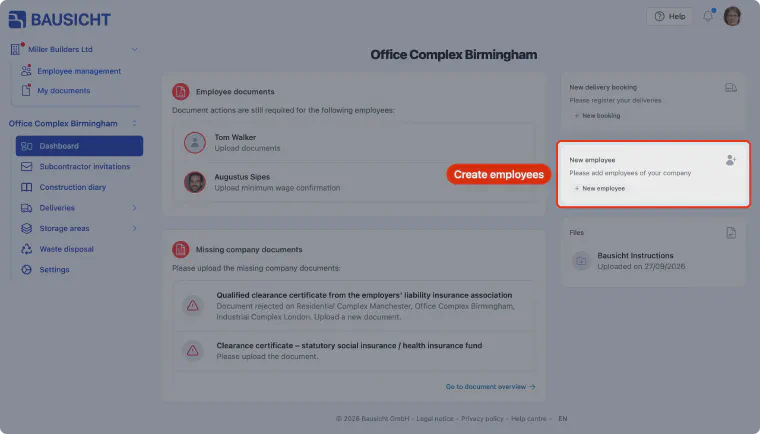
Task: Click the New booking button
Action: [597, 115]
